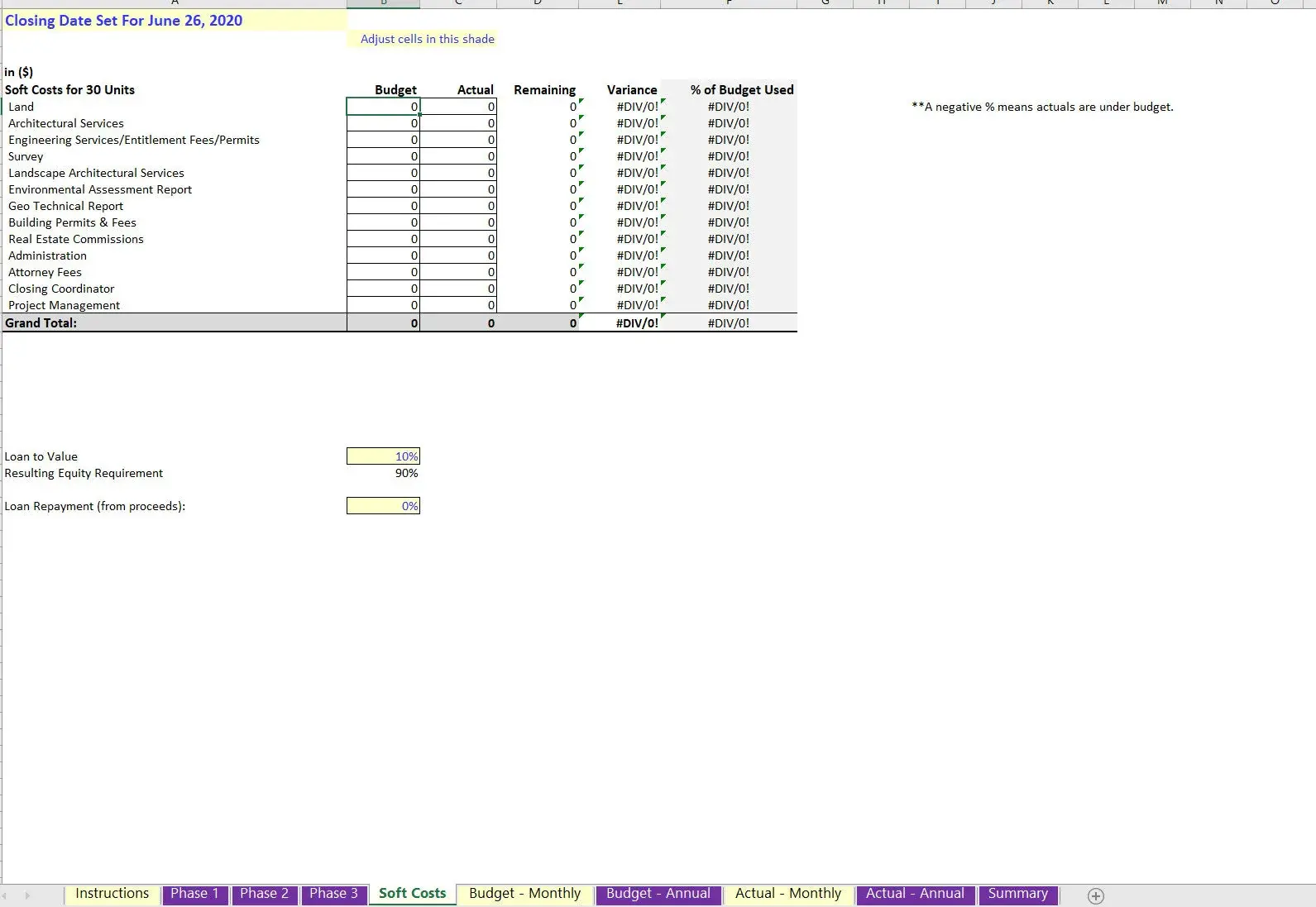
Task: Go to the Actual - Annual sheet
Action: coord(915,894)
